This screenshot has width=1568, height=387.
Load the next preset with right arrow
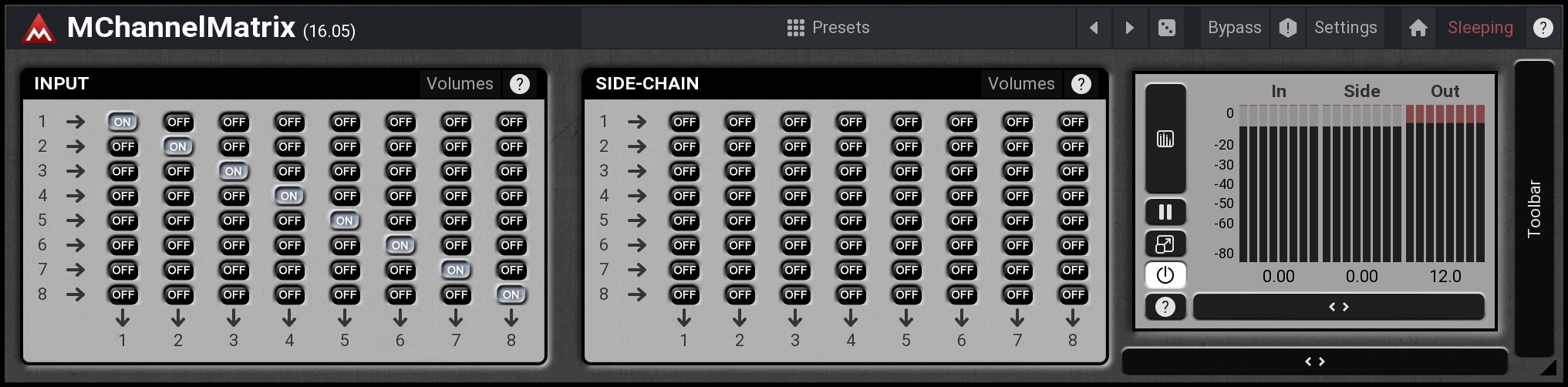tap(1129, 28)
